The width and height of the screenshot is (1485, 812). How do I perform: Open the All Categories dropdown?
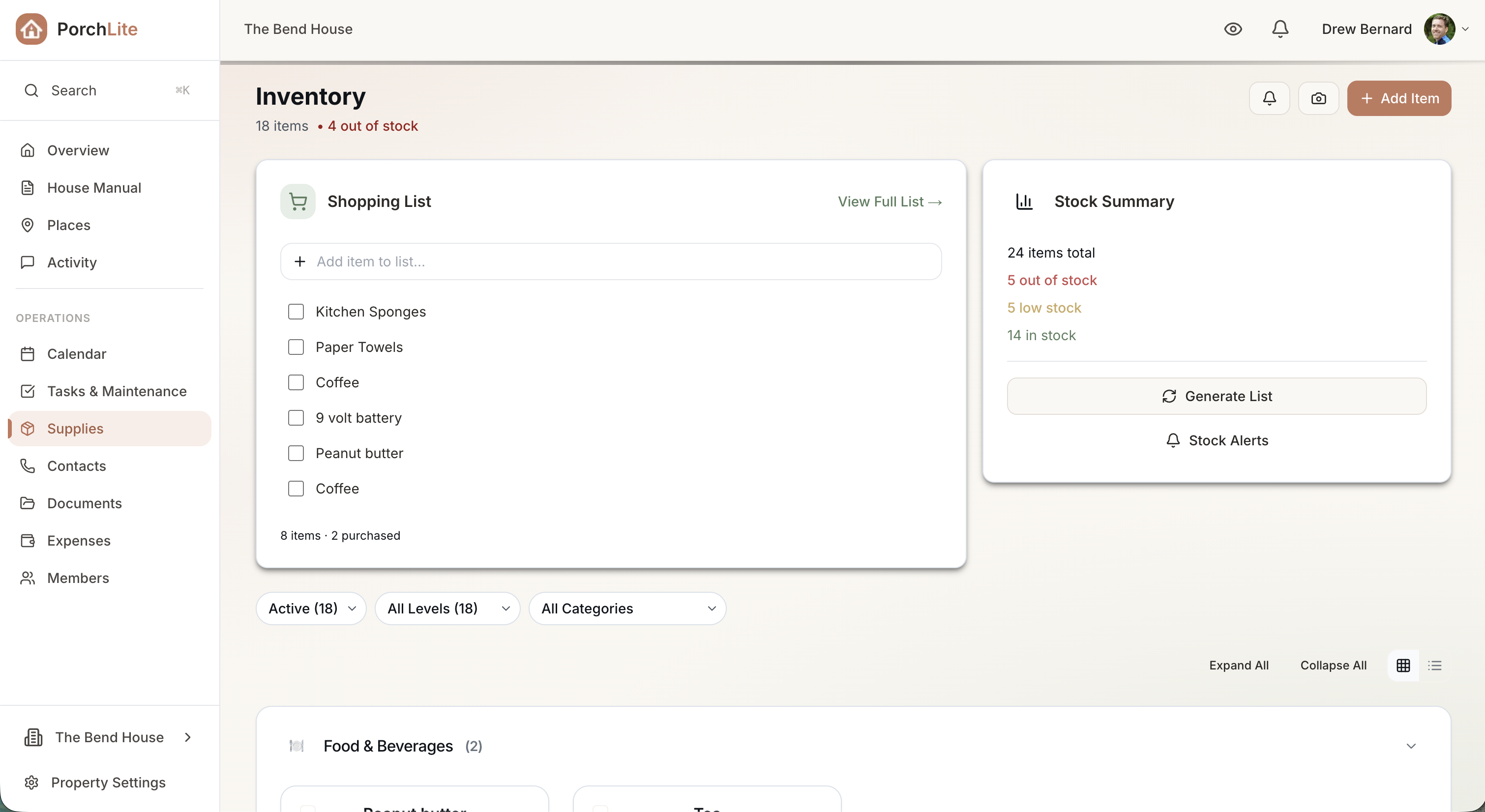[627, 609]
